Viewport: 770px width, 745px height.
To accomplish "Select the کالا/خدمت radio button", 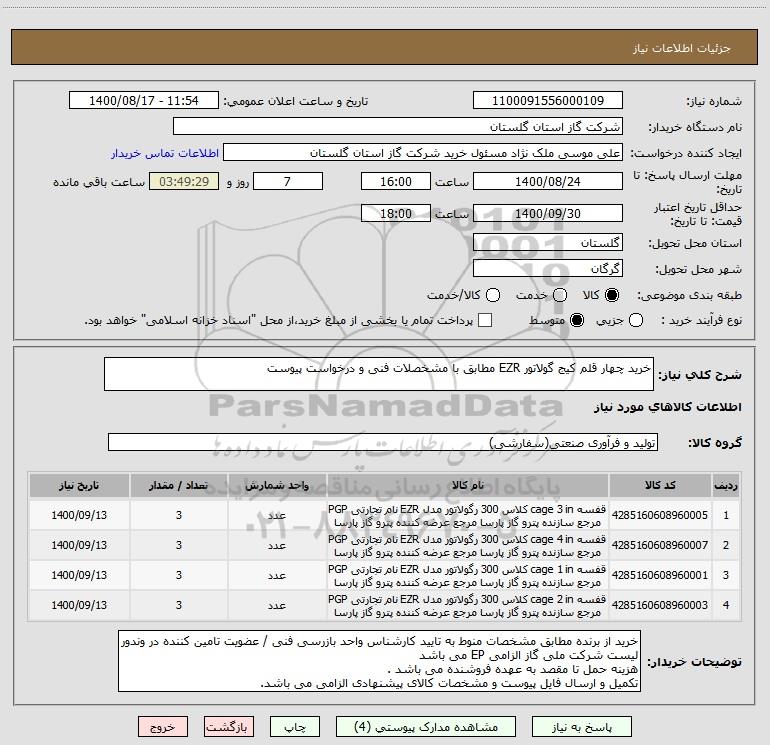I will (493, 295).
